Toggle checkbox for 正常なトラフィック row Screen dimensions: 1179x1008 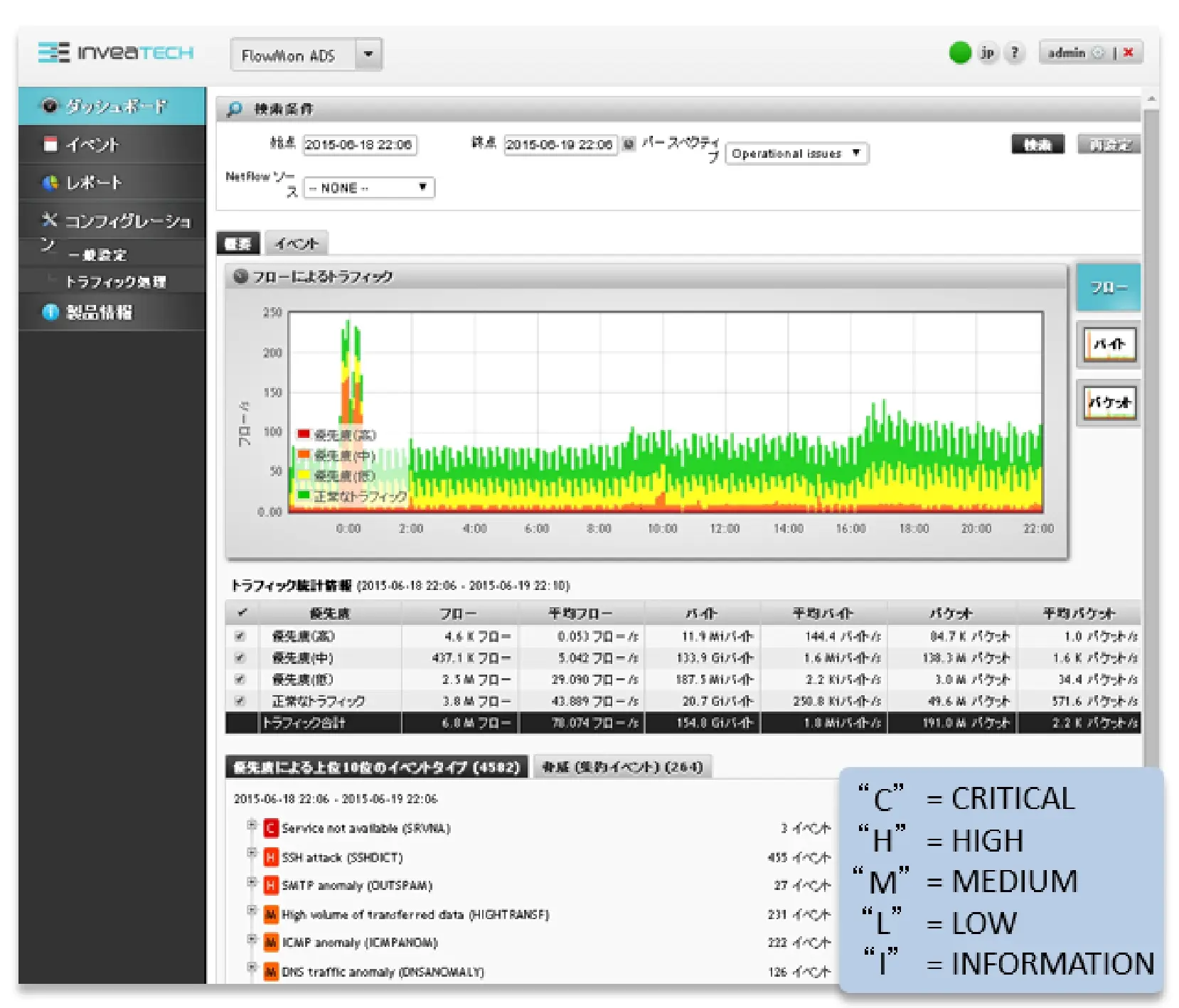coord(240,701)
